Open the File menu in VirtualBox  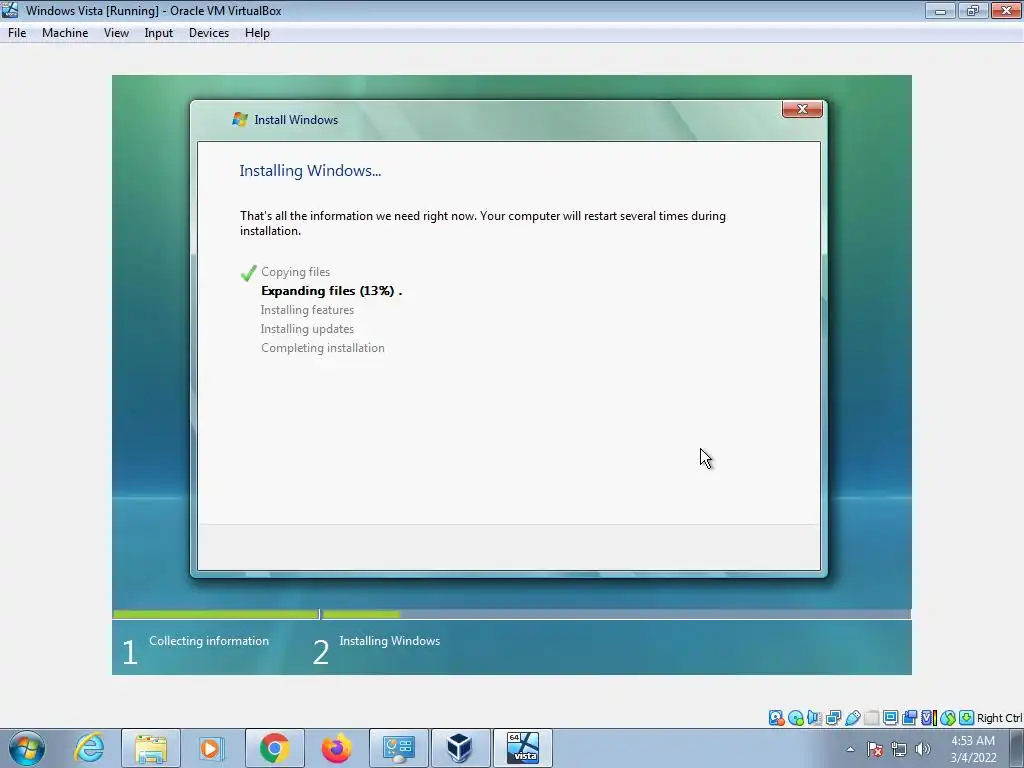17,33
